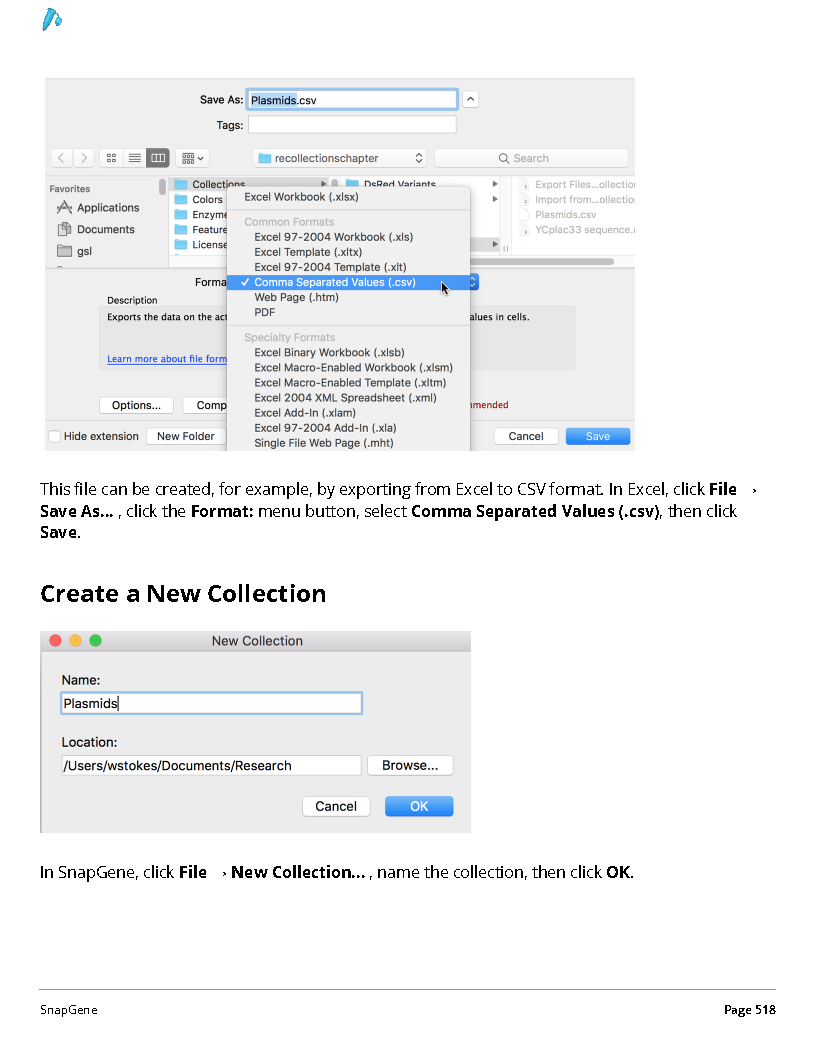This screenshot has width=816, height=1056.
Task: Open Learn more about file formats link
Action: pyautogui.click(x=166, y=359)
